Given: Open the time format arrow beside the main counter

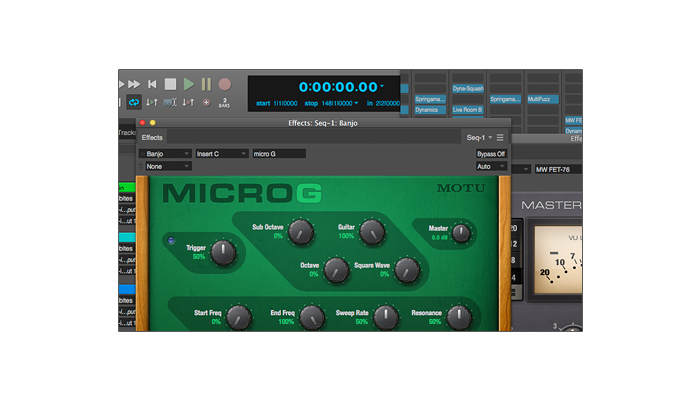Looking at the screenshot, I should [x=382, y=85].
